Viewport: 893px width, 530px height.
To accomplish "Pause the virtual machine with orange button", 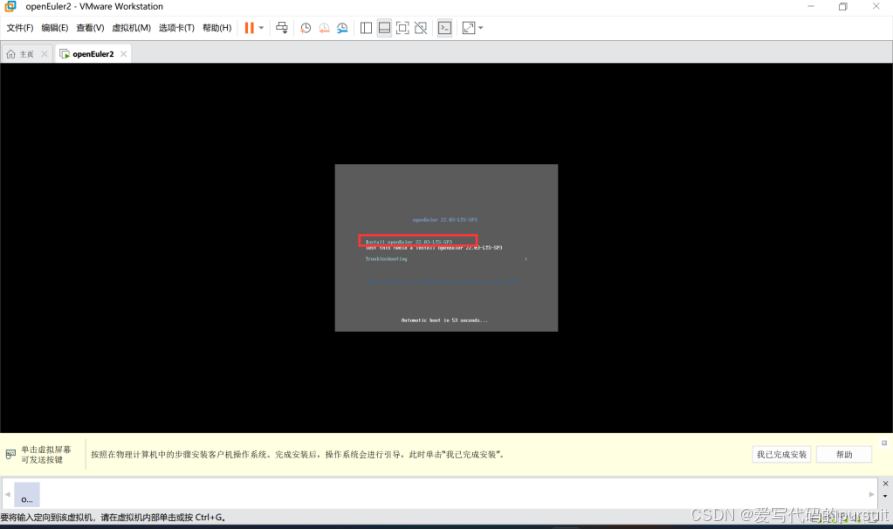I will click(249, 28).
